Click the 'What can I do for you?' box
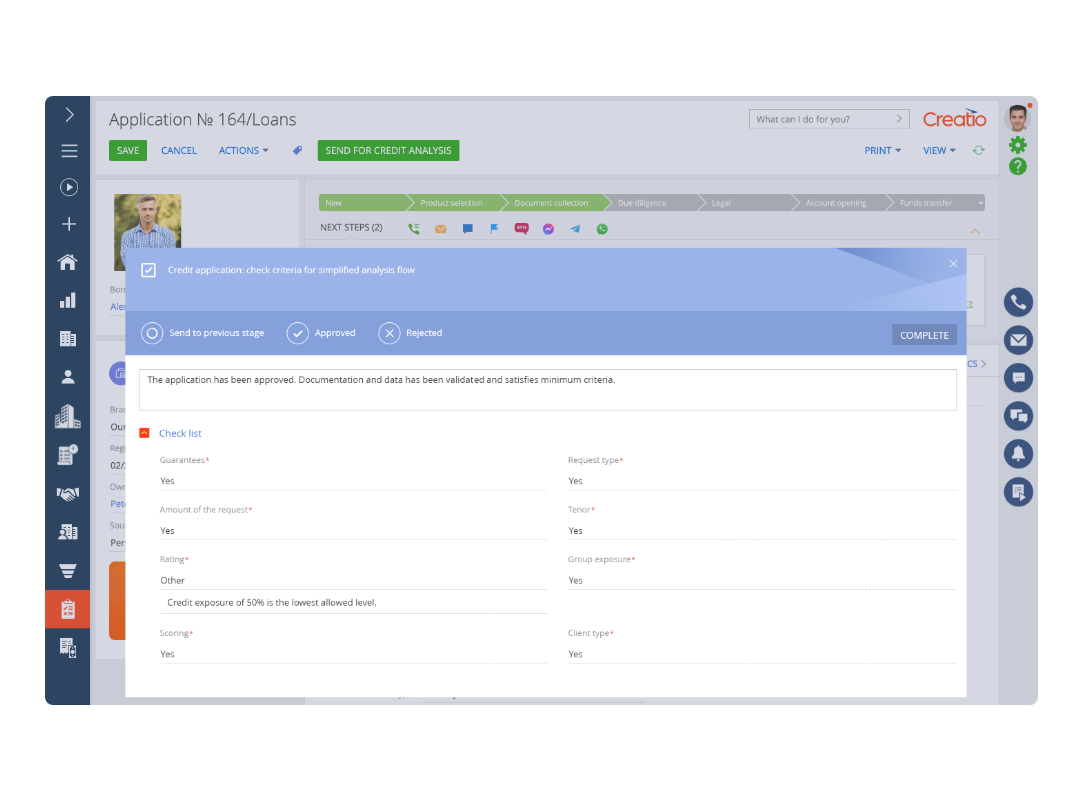Screen dimensions: 1082x800 [x=829, y=119]
